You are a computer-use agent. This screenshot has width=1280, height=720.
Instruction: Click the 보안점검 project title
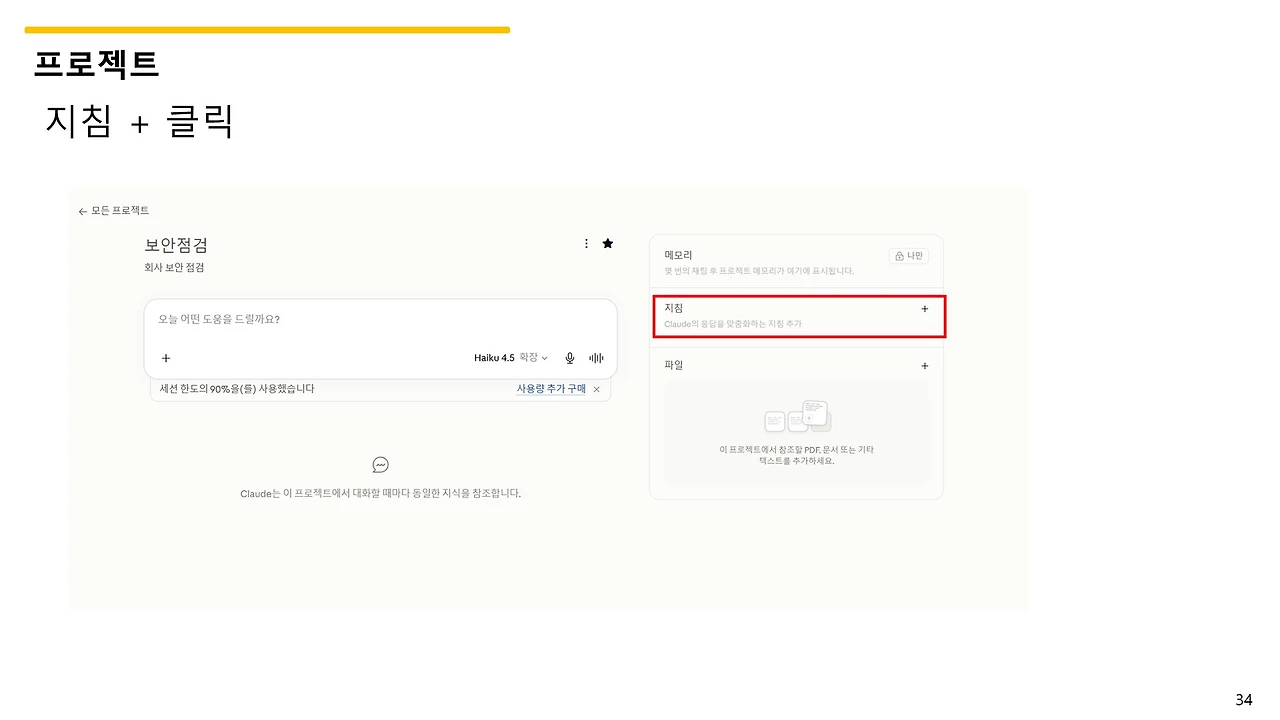(176, 245)
